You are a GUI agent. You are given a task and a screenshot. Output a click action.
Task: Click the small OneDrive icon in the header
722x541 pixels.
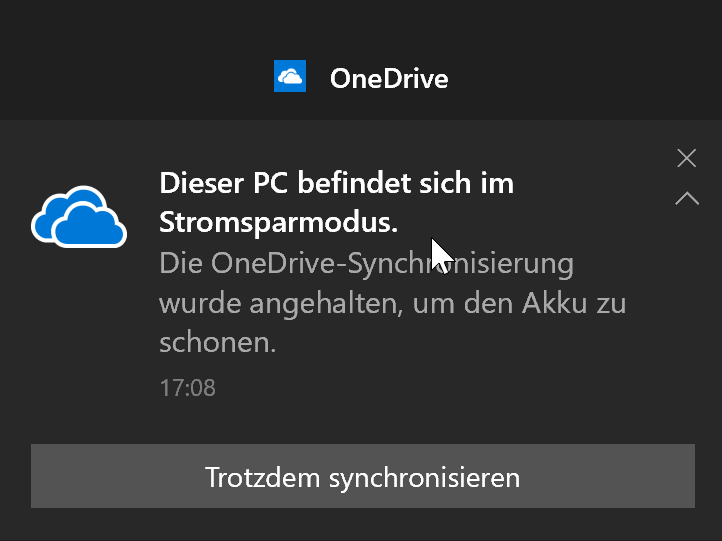coord(290,77)
